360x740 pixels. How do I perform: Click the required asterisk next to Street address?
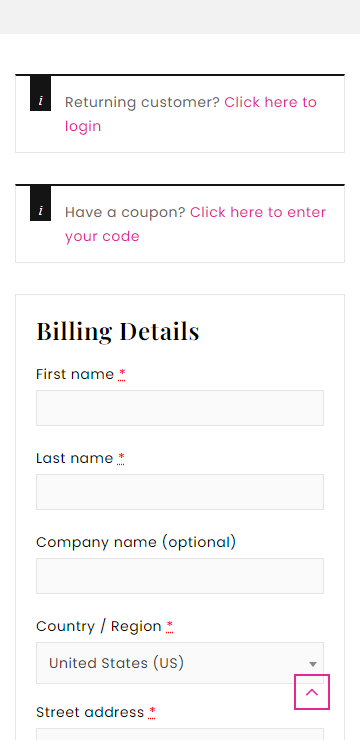pyautogui.click(x=151, y=712)
